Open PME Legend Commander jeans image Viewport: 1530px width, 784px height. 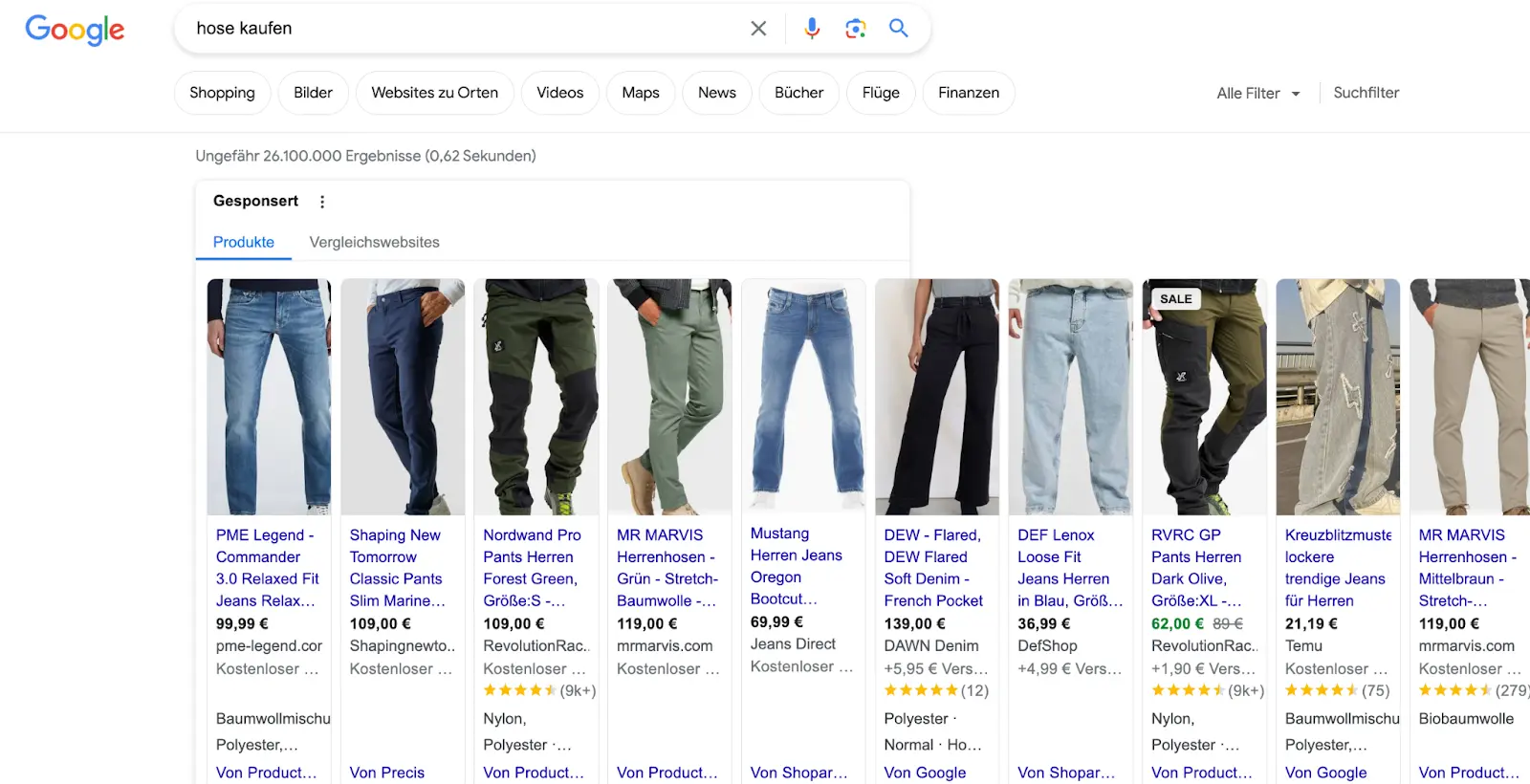pos(269,397)
